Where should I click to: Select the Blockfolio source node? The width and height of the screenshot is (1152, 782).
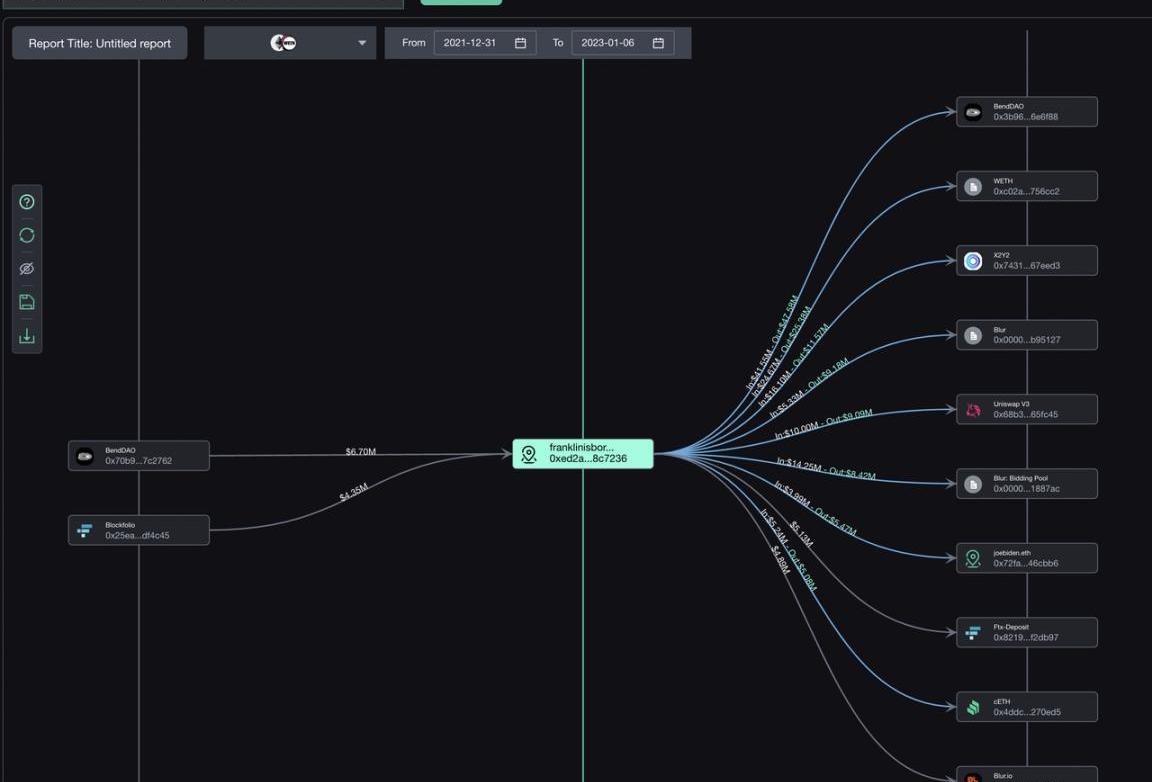tap(139, 530)
